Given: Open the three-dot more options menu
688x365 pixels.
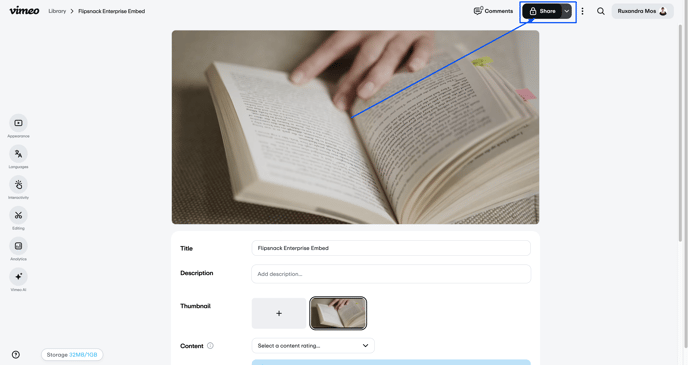Looking at the screenshot, I should click(582, 11).
